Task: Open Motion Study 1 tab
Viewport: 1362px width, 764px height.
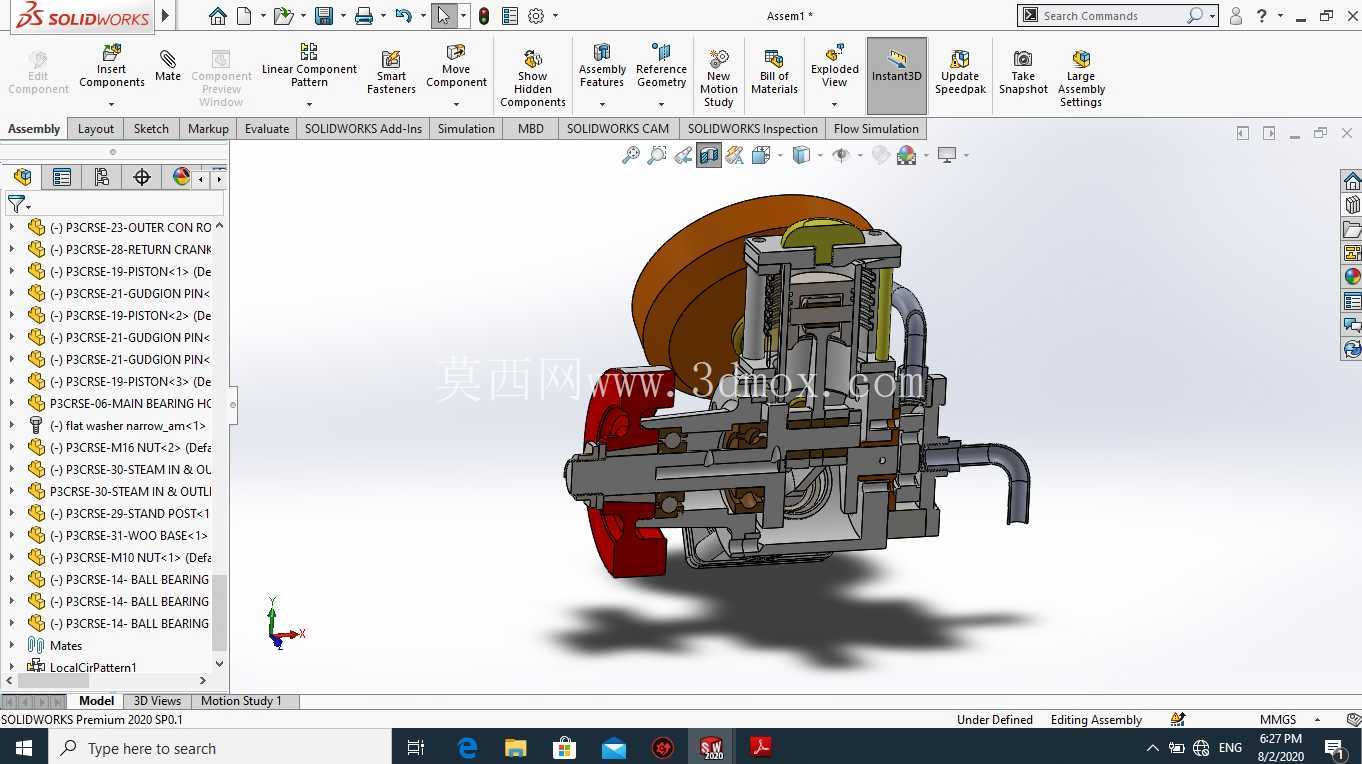Action: (x=241, y=701)
